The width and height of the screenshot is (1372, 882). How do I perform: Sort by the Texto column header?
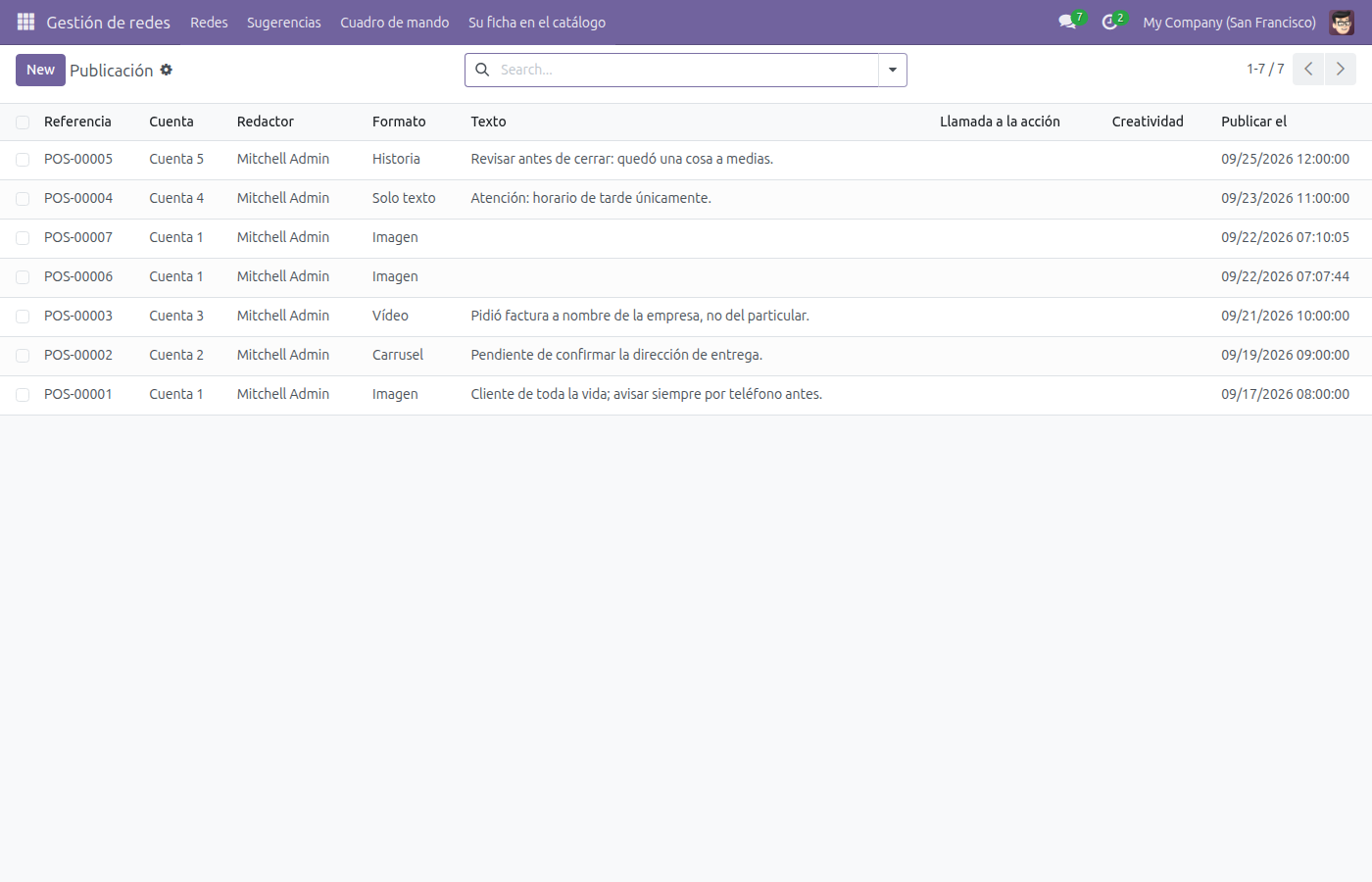[x=488, y=122]
